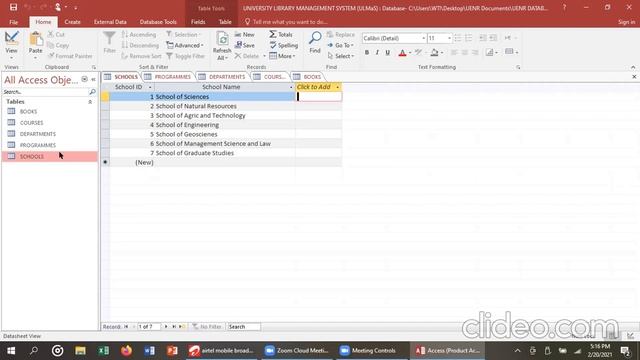The width and height of the screenshot is (640, 360).
Task: Open Click to Add column dropdown
Action: click(x=337, y=87)
